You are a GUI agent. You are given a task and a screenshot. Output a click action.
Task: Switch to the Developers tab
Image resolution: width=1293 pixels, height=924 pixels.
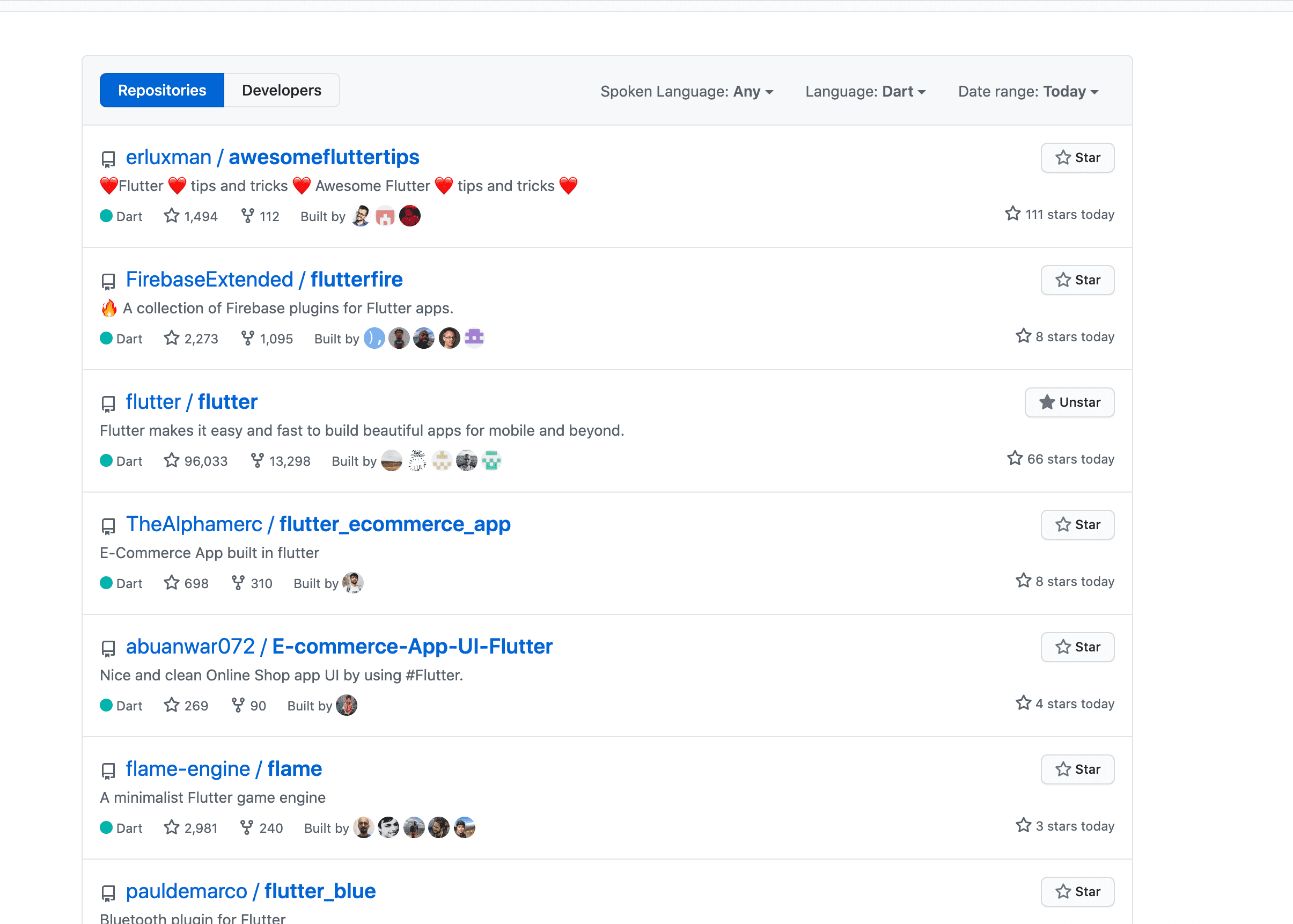tap(282, 91)
